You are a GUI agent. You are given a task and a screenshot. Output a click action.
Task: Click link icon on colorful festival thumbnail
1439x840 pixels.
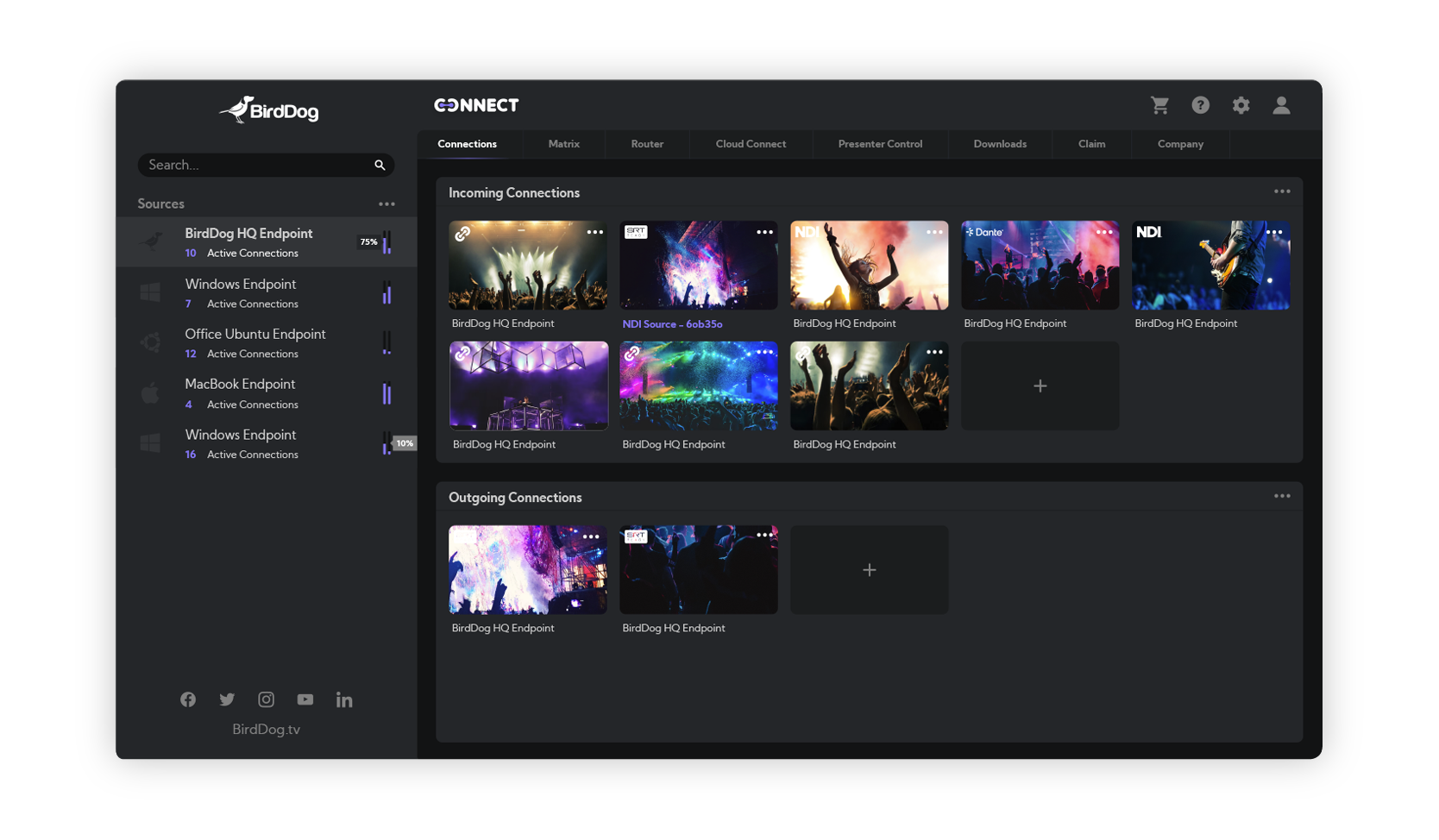click(x=632, y=354)
